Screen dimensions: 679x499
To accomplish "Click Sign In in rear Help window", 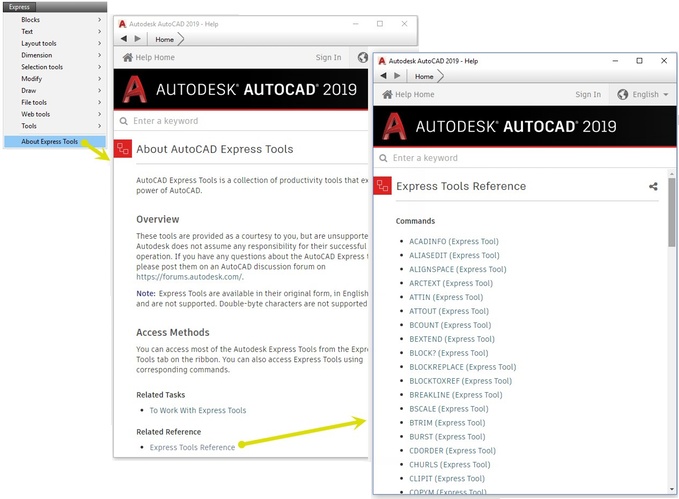I will pyautogui.click(x=328, y=57).
